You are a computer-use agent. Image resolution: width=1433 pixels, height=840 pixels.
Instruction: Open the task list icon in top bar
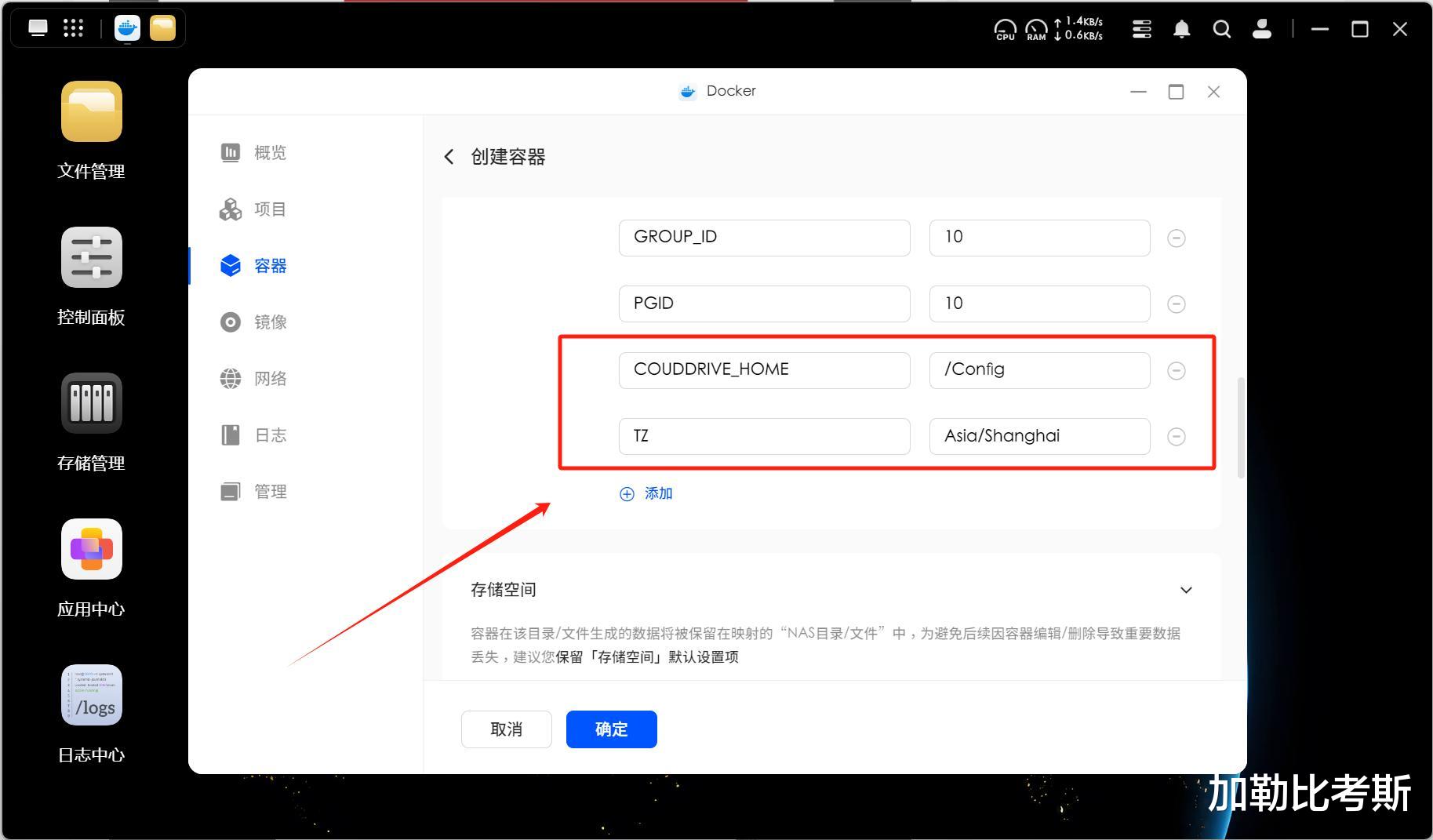[1142, 29]
